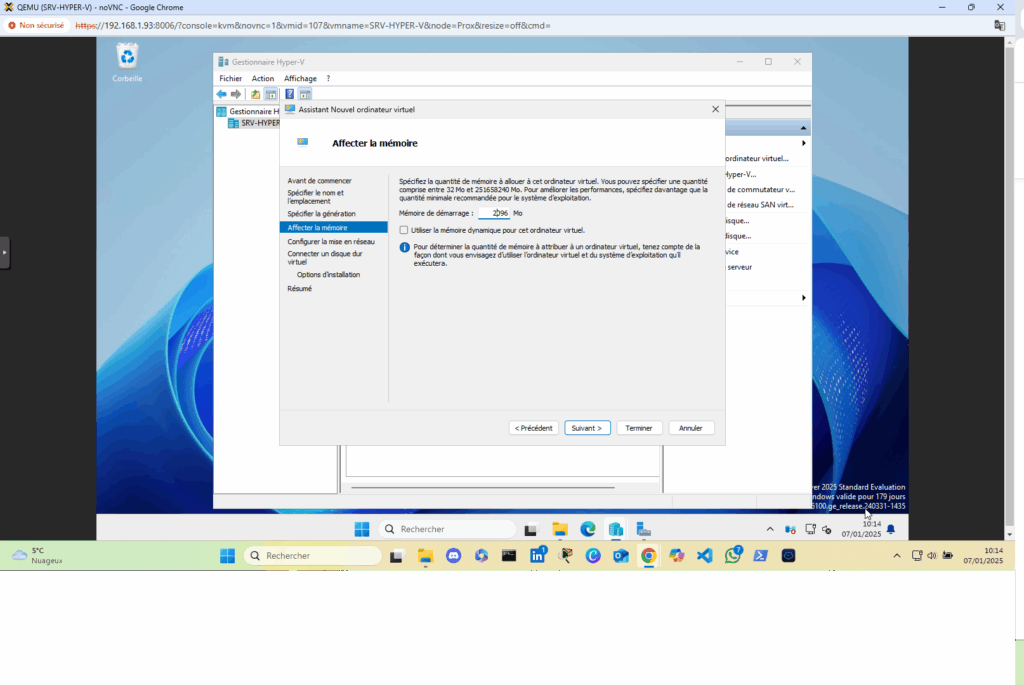The height and width of the screenshot is (685, 1024).
Task: Select the SRV-HYPER server tree node
Action: click(254, 123)
